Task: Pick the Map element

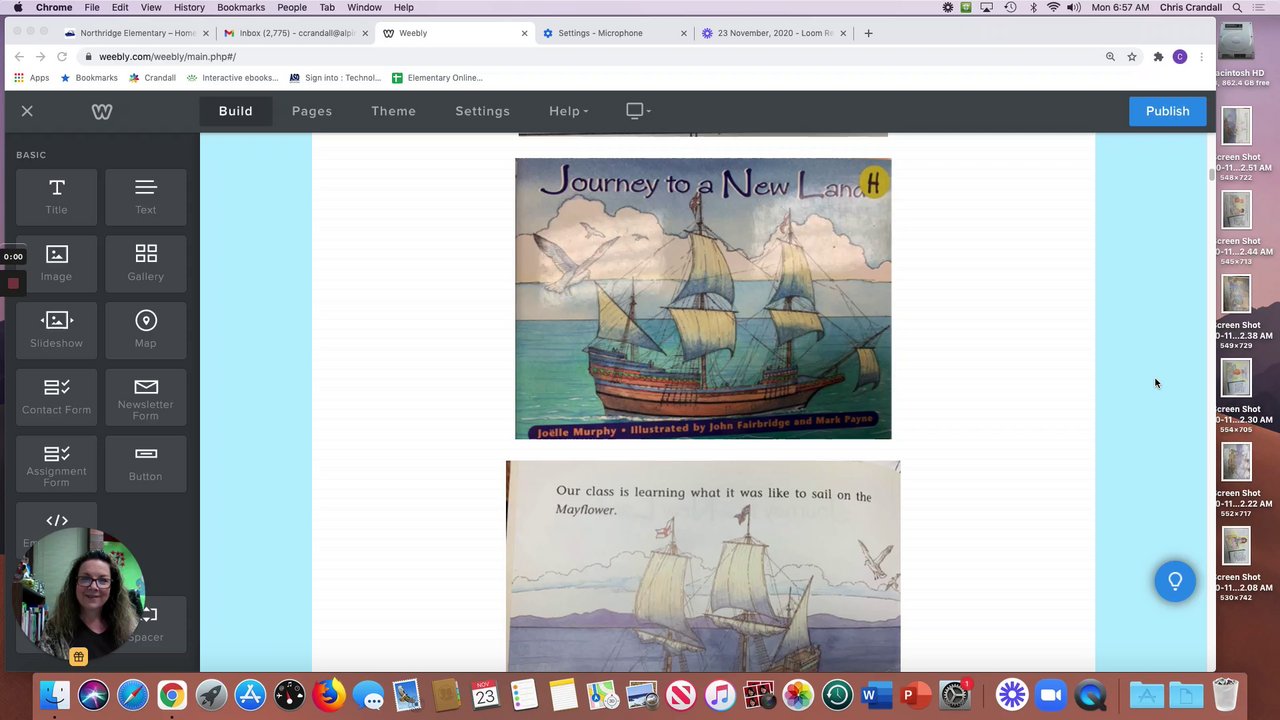Action: [145, 330]
